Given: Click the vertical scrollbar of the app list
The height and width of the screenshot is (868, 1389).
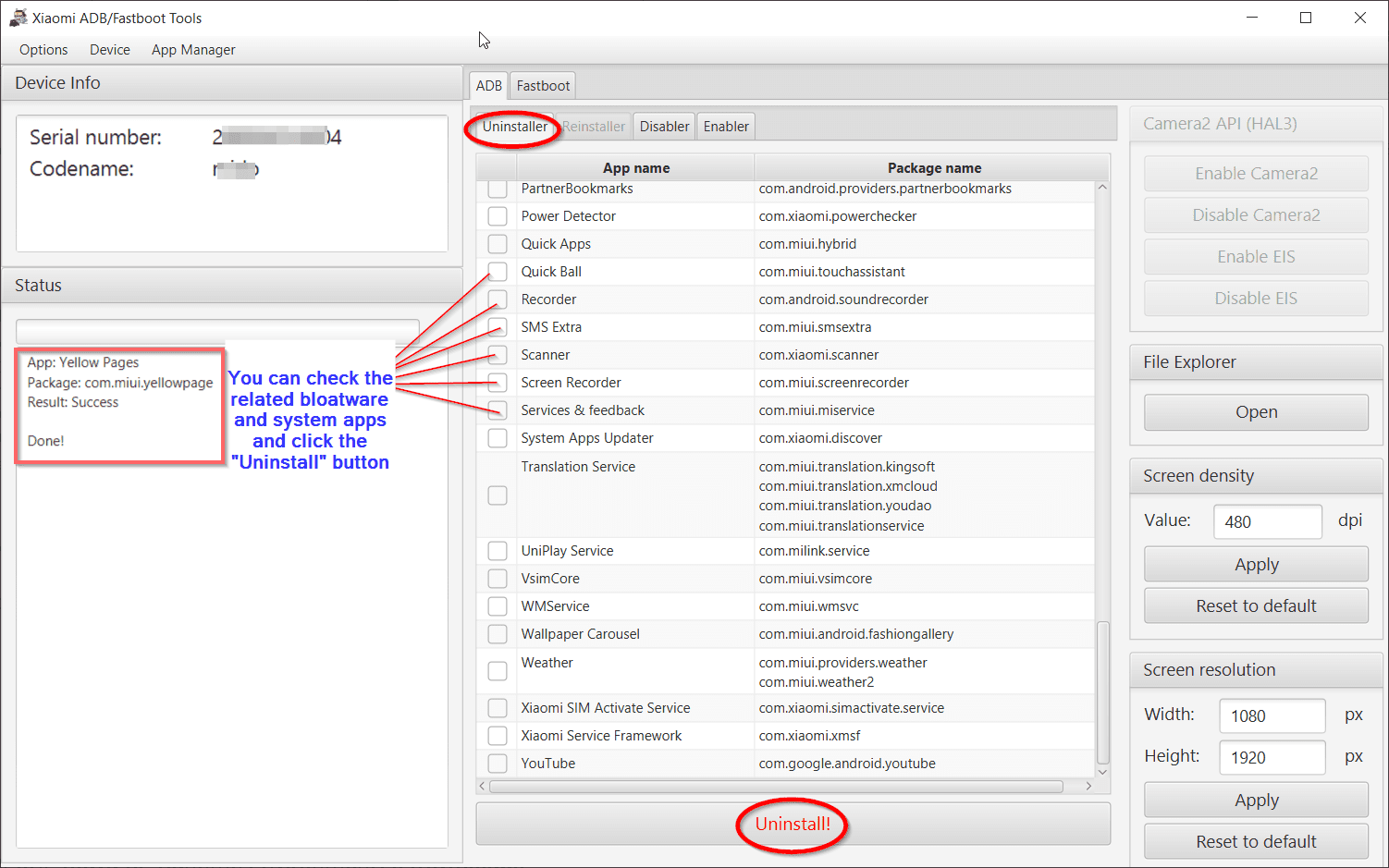Looking at the screenshot, I should tap(1102, 693).
